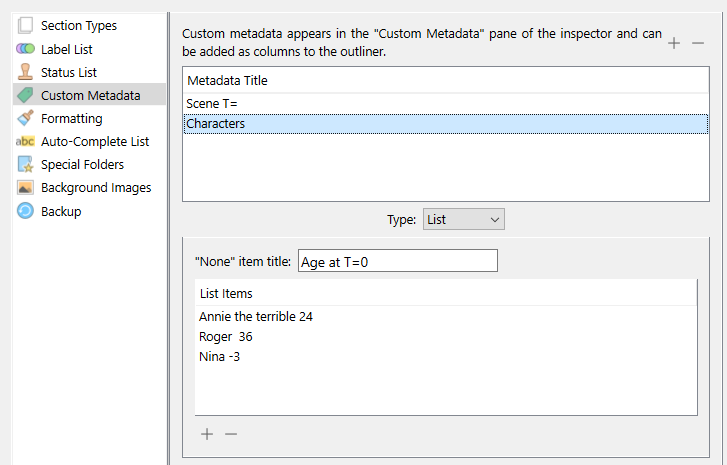Image resolution: width=727 pixels, height=465 pixels.
Task: Add a new metadata field with plus
Action: click(674, 43)
